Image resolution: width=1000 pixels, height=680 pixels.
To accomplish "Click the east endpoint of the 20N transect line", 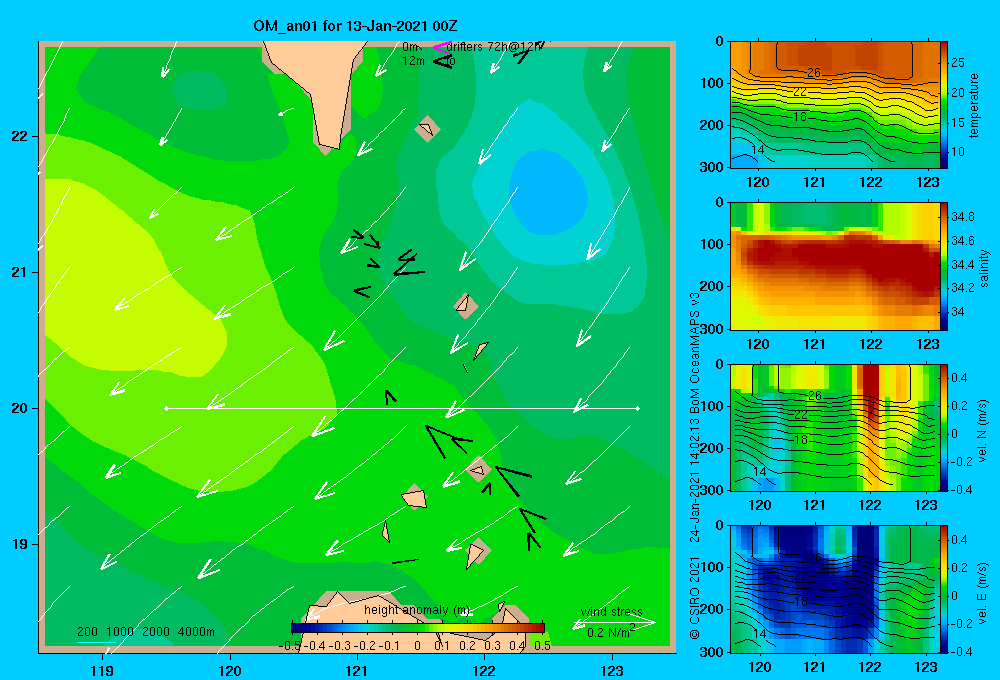I will (638, 408).
